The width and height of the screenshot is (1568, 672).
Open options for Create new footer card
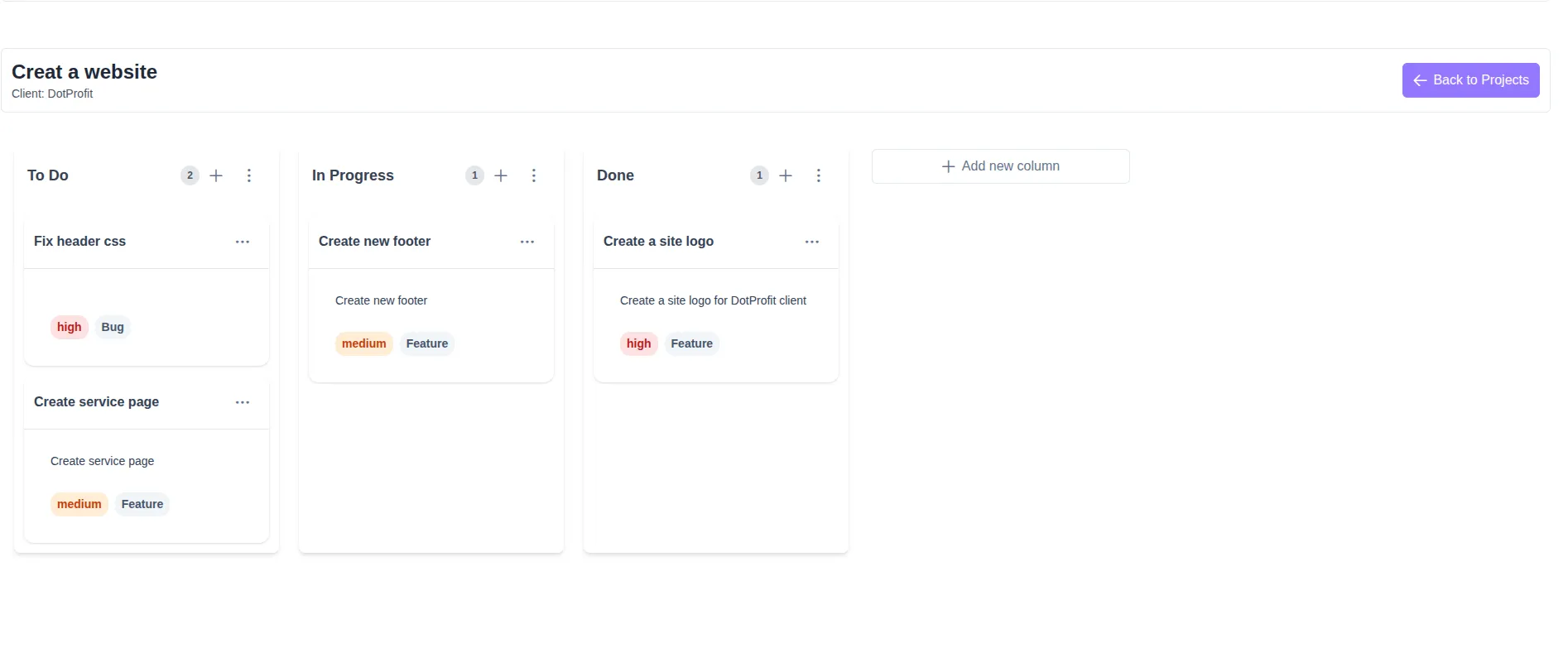tap(527, 242)
